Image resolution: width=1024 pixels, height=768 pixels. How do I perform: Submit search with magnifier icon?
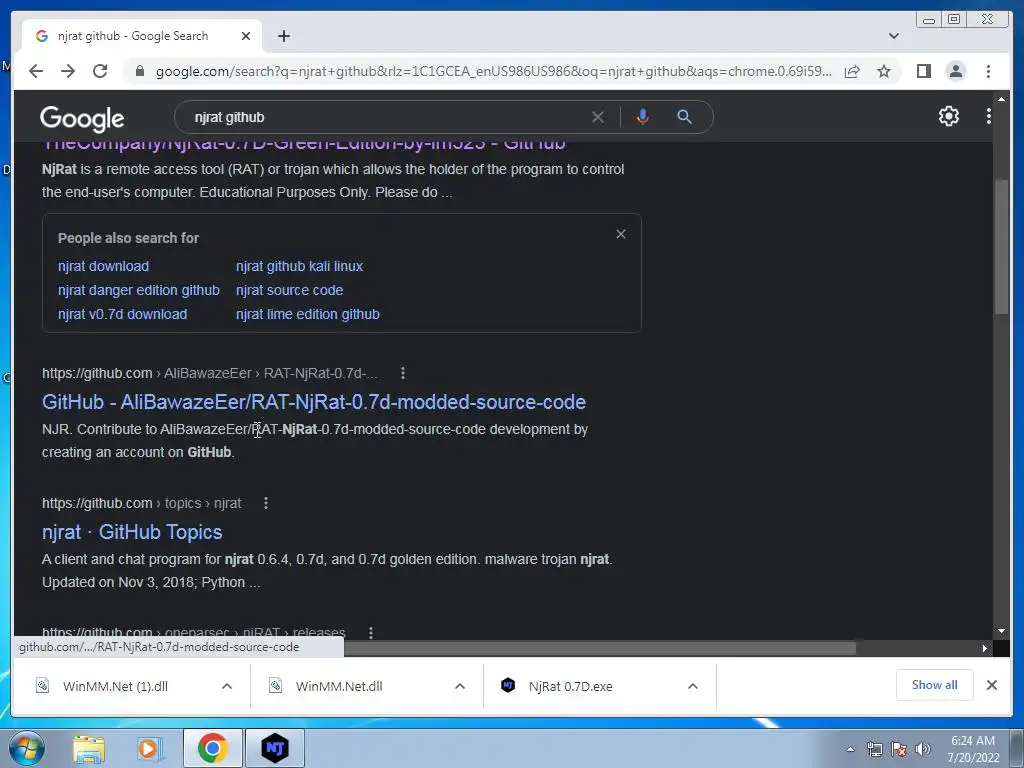coord(684,117)
